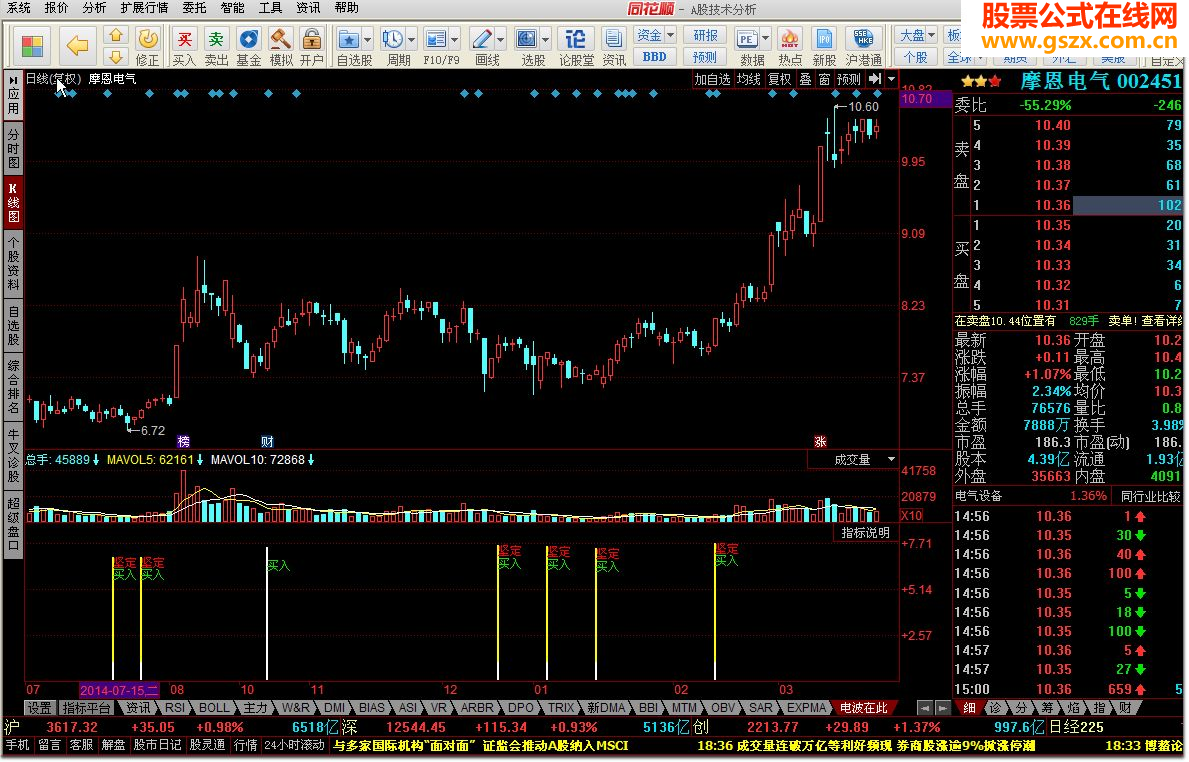This screenshot has height=762, width=1189.
Task: Click the 榜 marker on the chart
Action: (183, 441)
